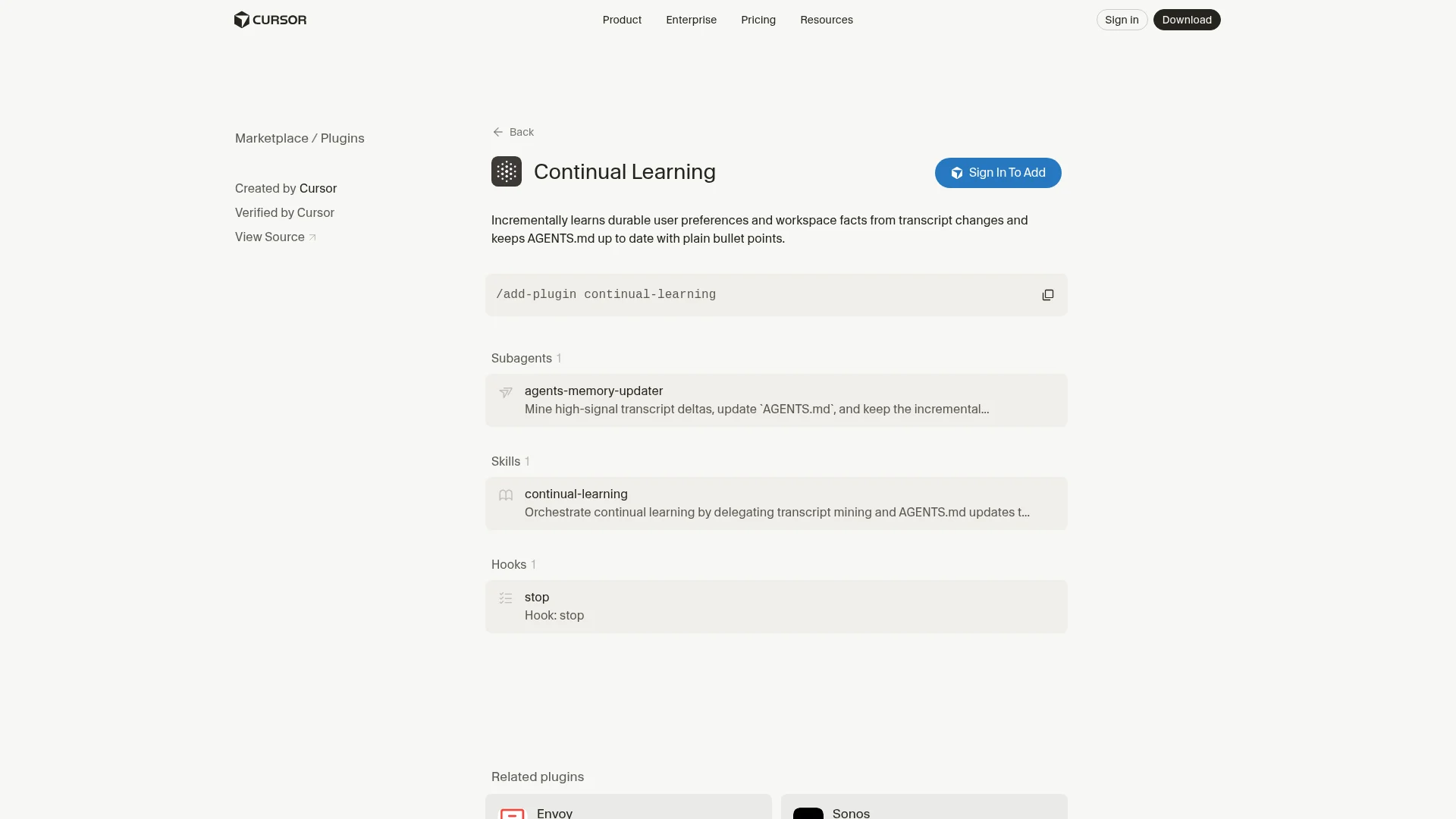
Task: Open the Product menu
Action: 622,20
